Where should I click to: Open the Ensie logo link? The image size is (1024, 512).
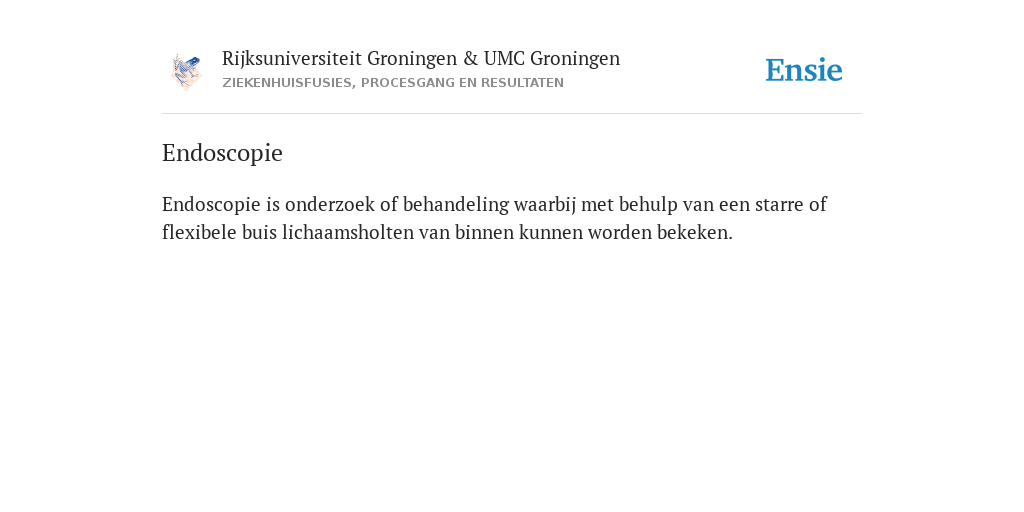pos(804,70)
